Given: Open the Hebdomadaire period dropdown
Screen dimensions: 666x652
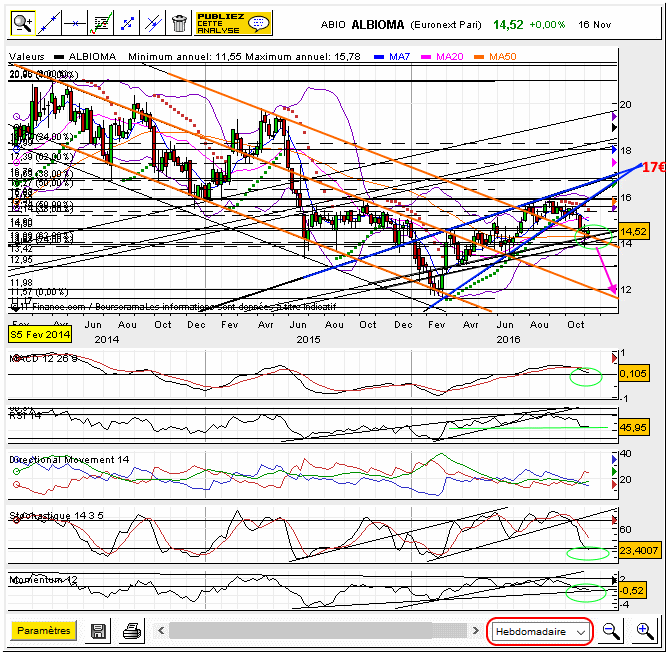Looking at the screenshot, I should point(539,631).
